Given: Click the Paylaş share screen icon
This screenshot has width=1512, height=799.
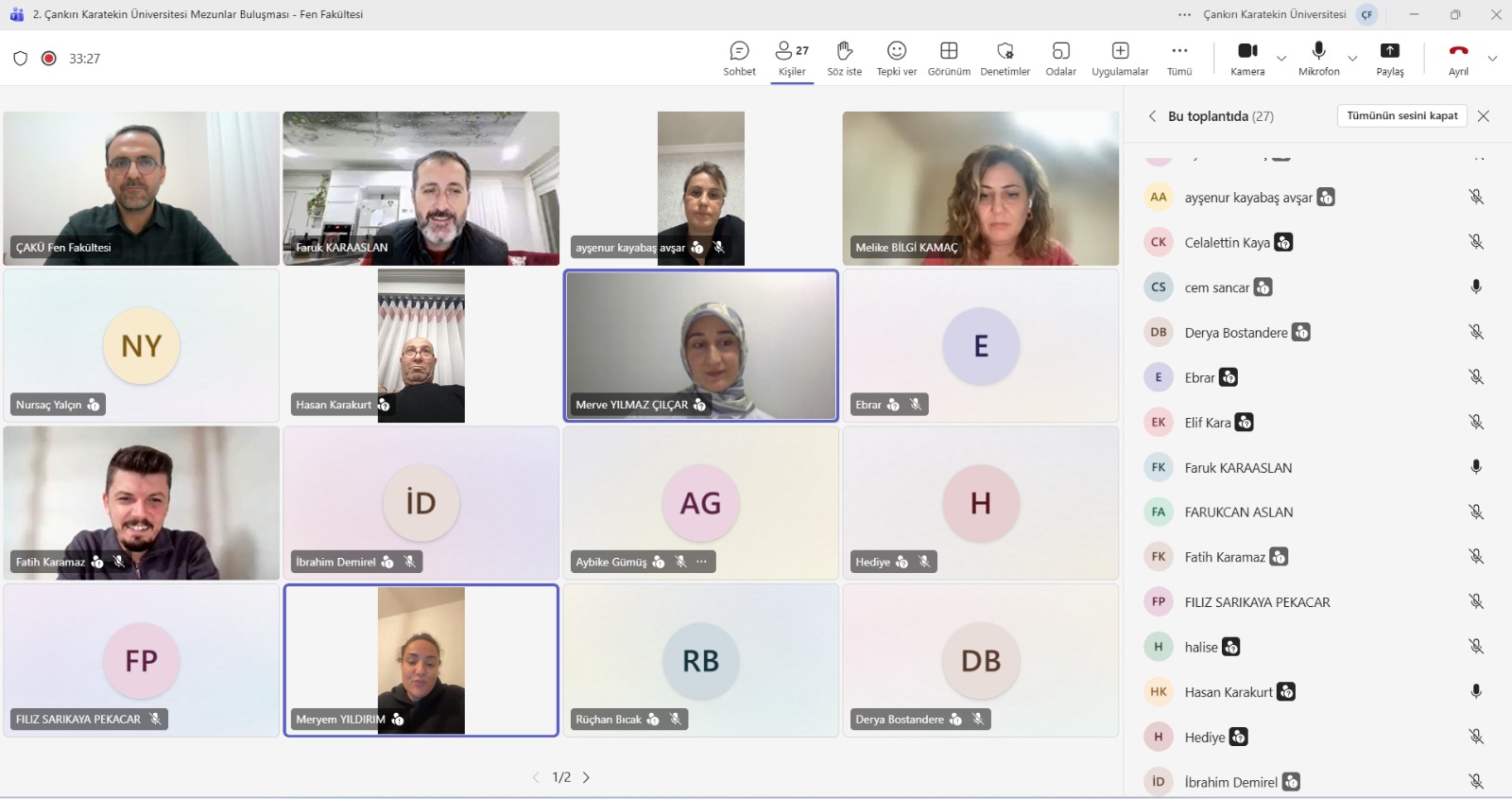Looking at the screenshot, I should (1389, 58).
